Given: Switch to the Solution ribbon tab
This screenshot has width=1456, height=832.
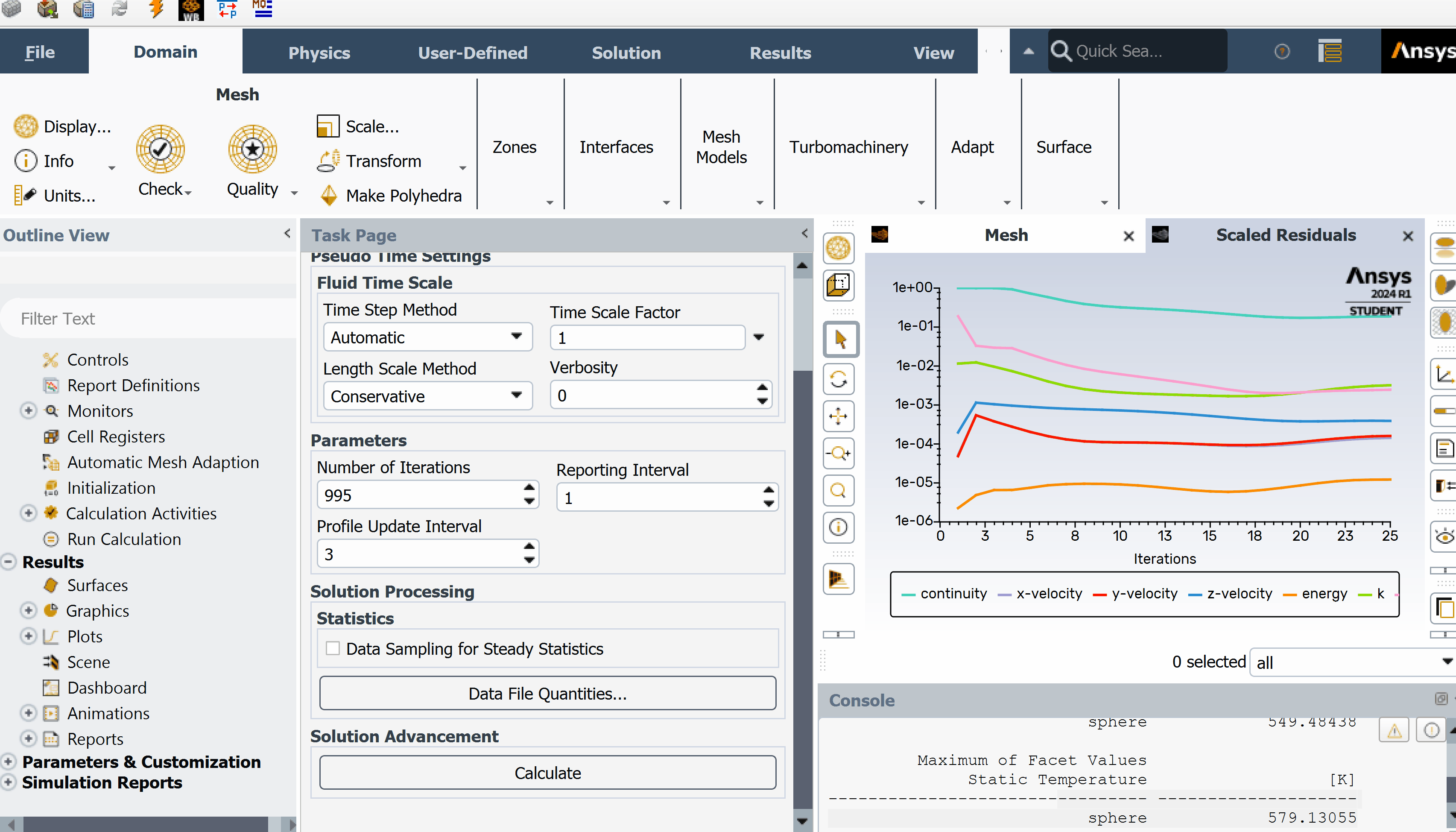Looking at the screenshot, I should click(x=626, y=53).
